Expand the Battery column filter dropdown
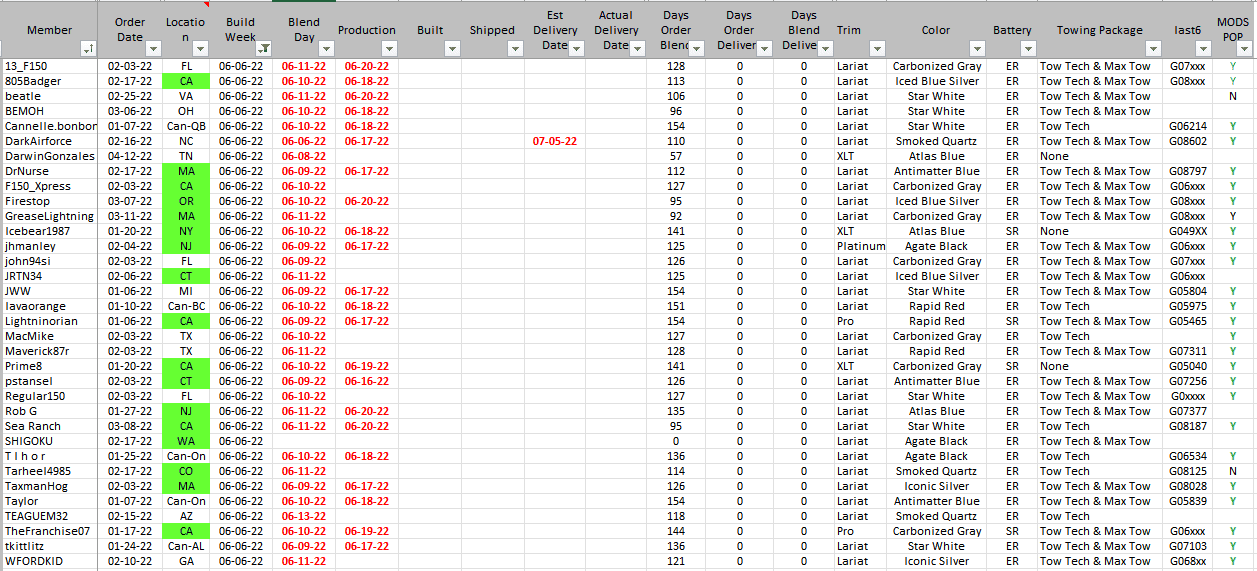This screenshot has width=1257, height=571. coord(1027,48)
